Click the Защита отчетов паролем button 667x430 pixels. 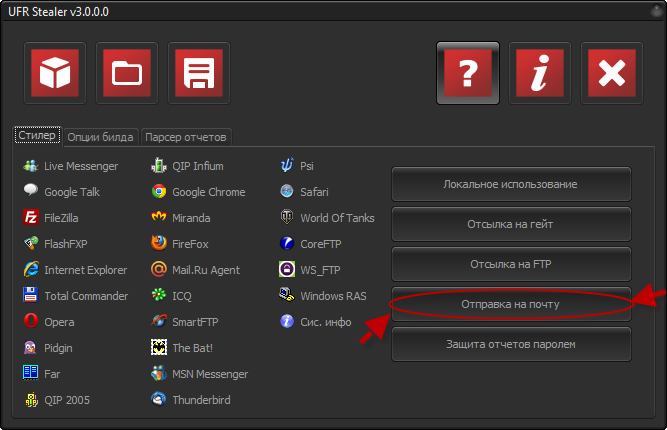point(511,344)
